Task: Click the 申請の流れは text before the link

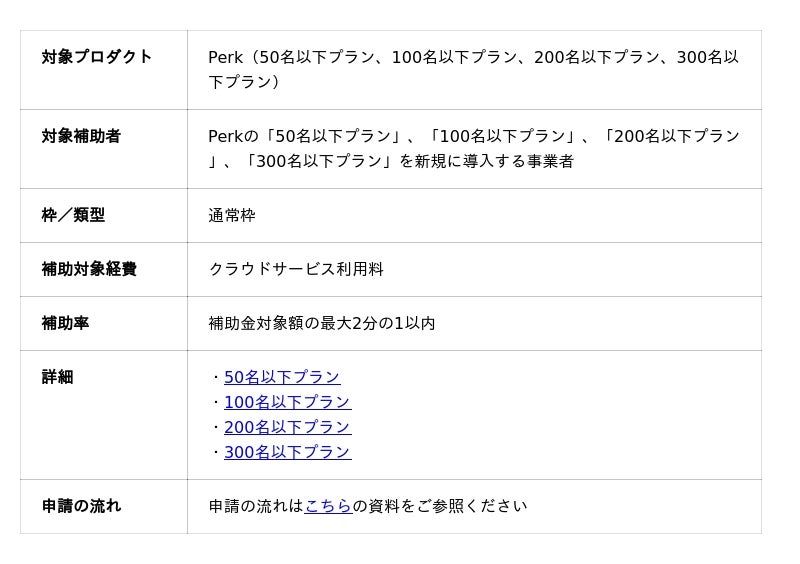Action: [x=256, y=506]
